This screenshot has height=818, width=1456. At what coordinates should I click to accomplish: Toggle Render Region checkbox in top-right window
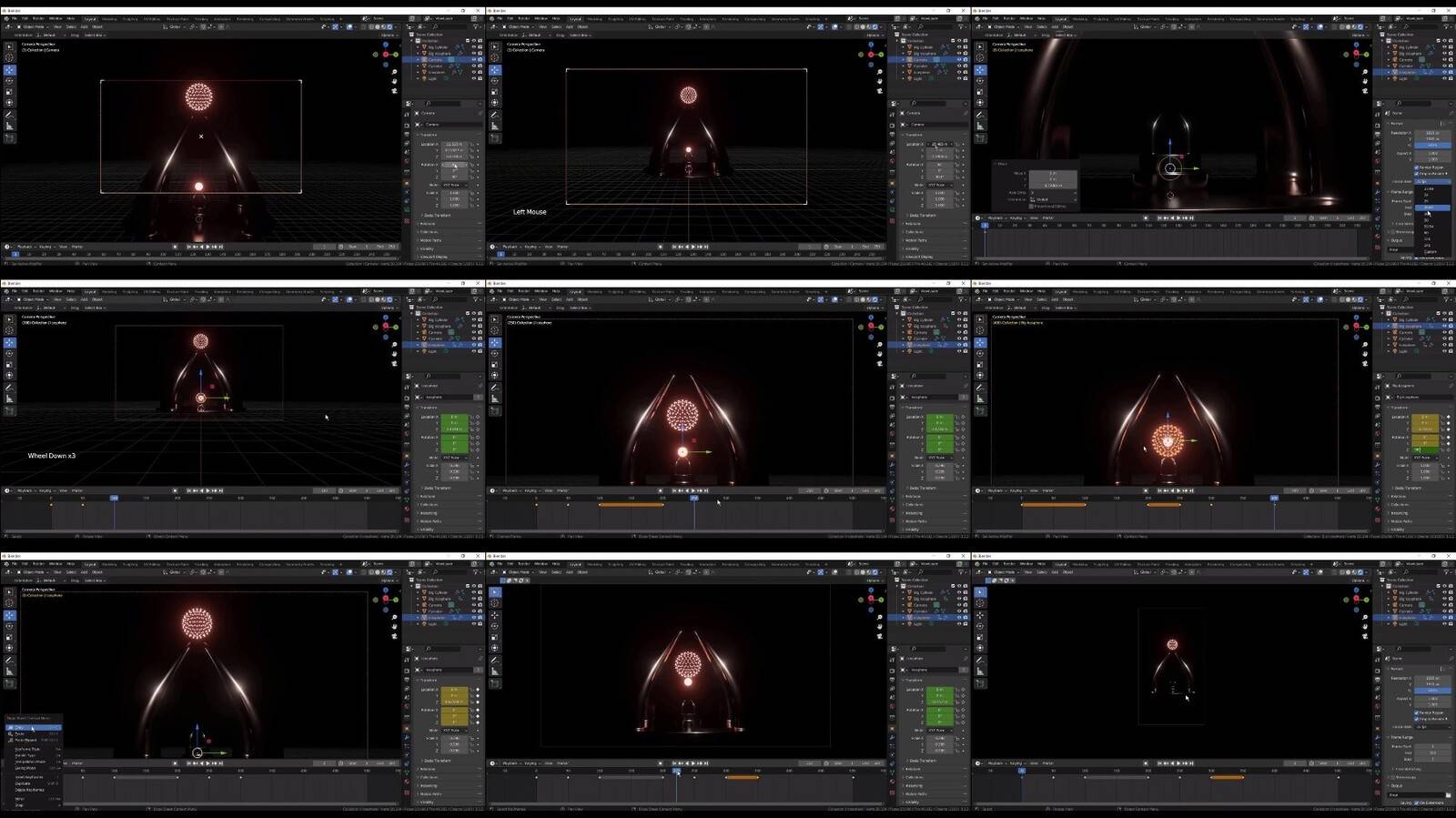point(1417,167)
